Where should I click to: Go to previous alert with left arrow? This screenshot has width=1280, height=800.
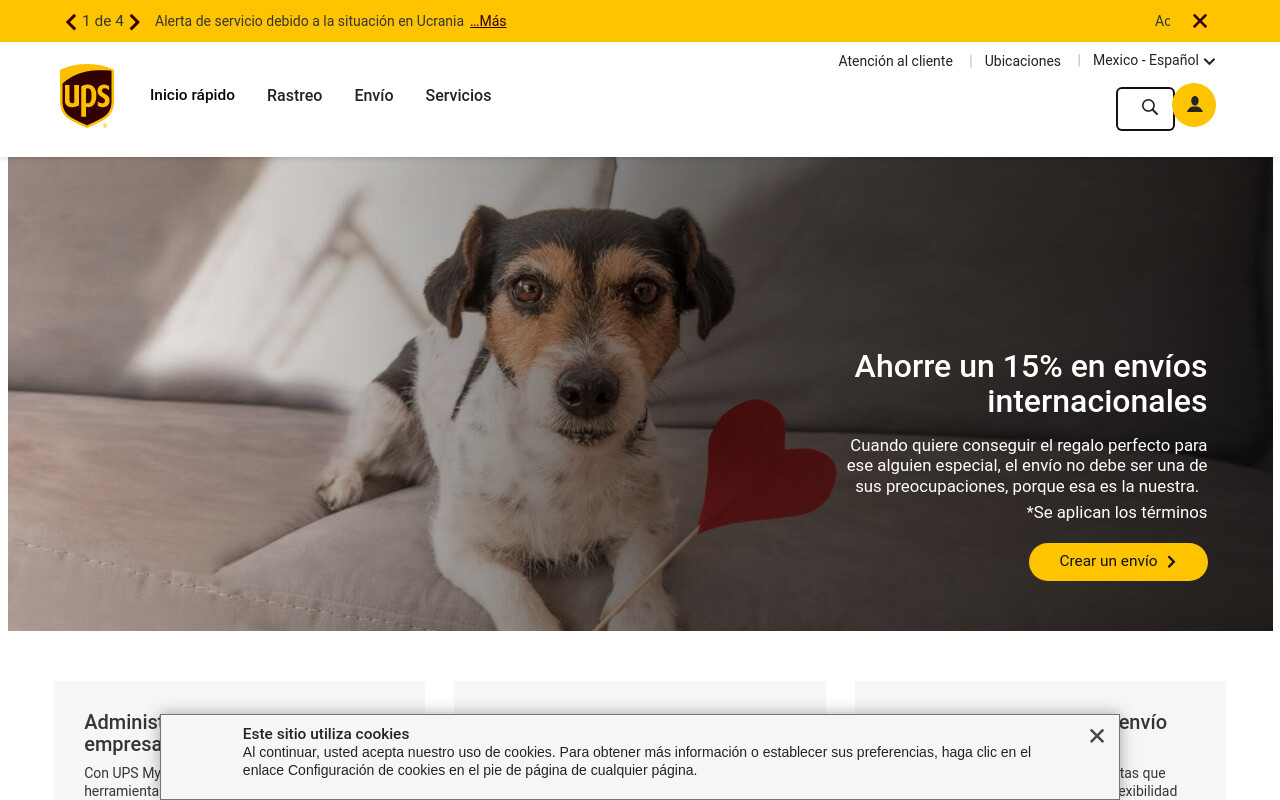tap(71, 21)
